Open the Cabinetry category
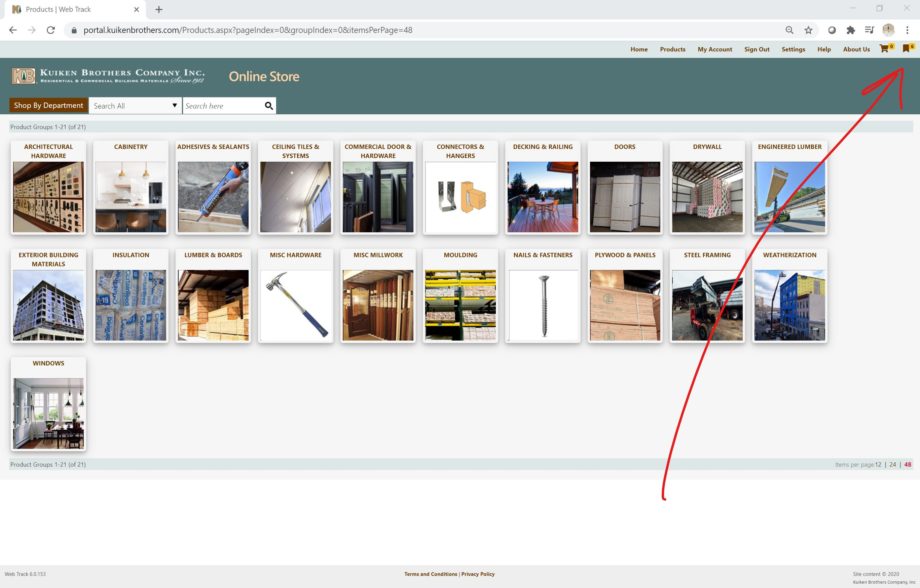 tap(131, 187)
